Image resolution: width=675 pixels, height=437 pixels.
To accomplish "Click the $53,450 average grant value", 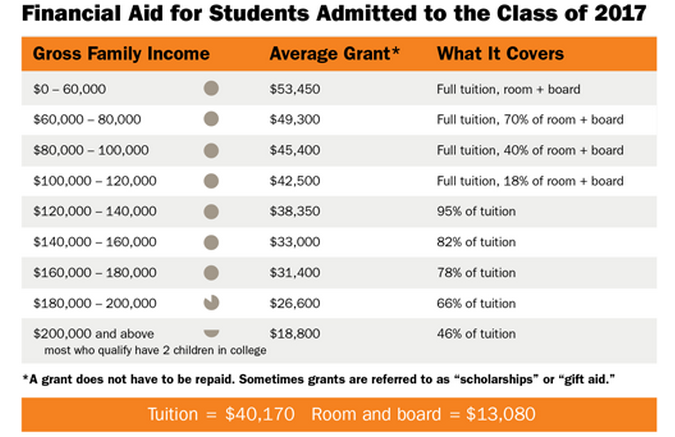I will click(295, 89).
